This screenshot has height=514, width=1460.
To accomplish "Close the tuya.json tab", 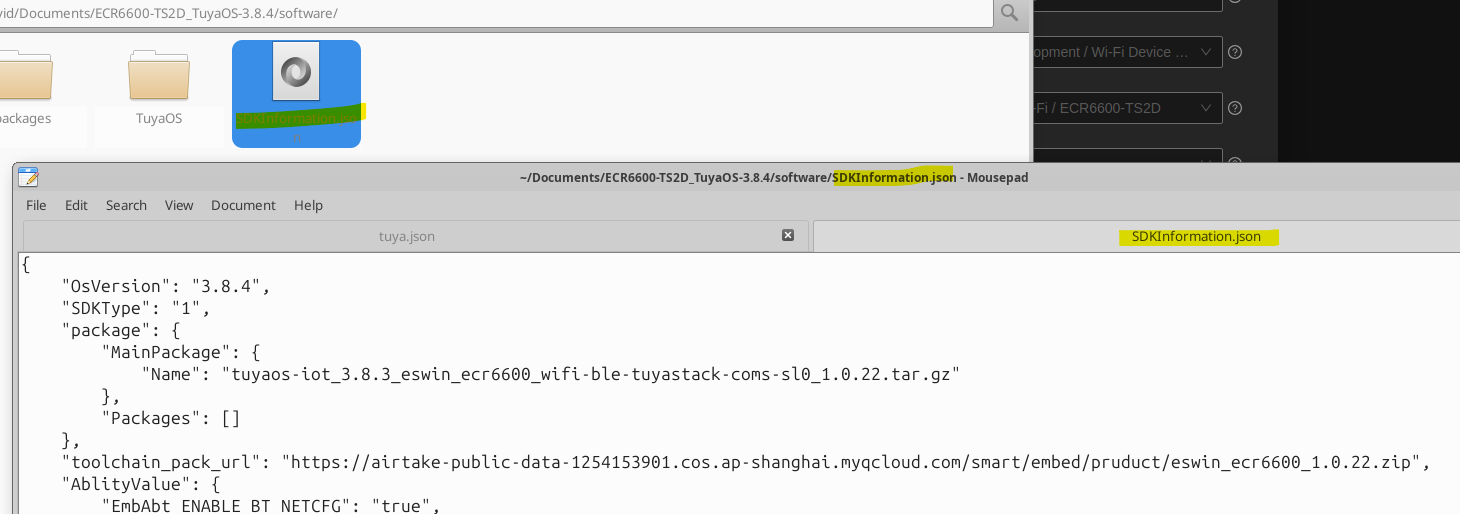I will [788, 235].
